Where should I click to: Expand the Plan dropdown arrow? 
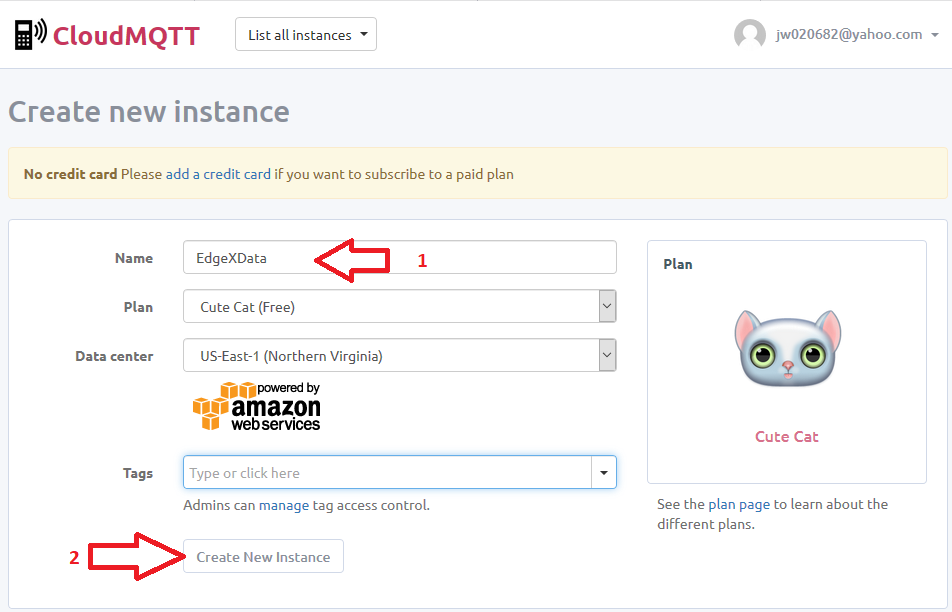click(607, 307)
